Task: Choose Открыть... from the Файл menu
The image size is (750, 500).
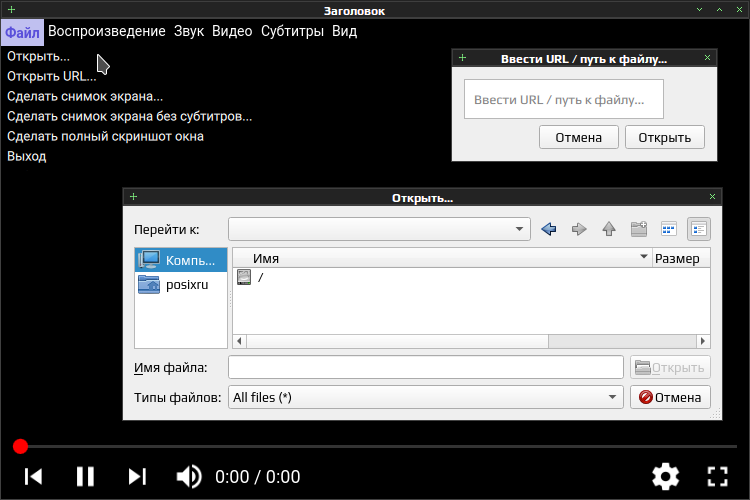Action: pyautogui.click(x=38, y=56)
